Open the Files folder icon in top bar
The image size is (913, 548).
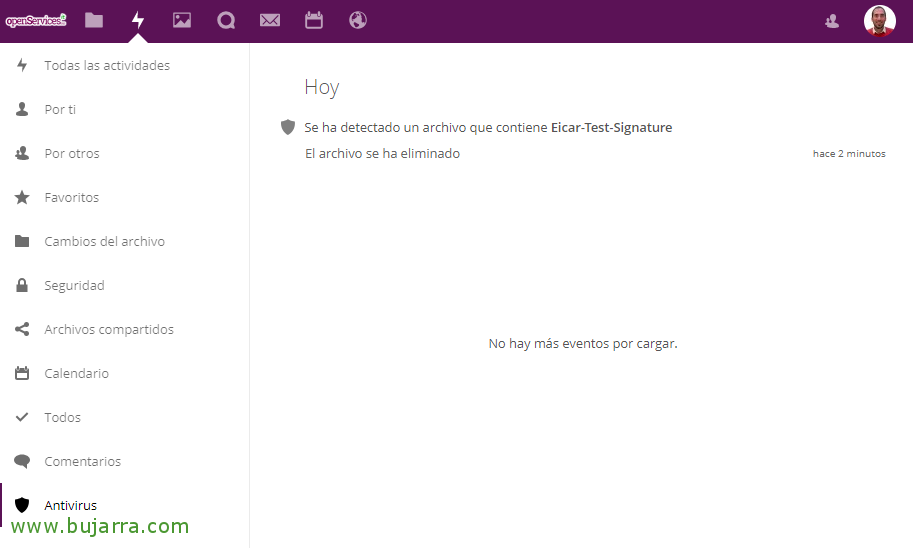point(94,20)
